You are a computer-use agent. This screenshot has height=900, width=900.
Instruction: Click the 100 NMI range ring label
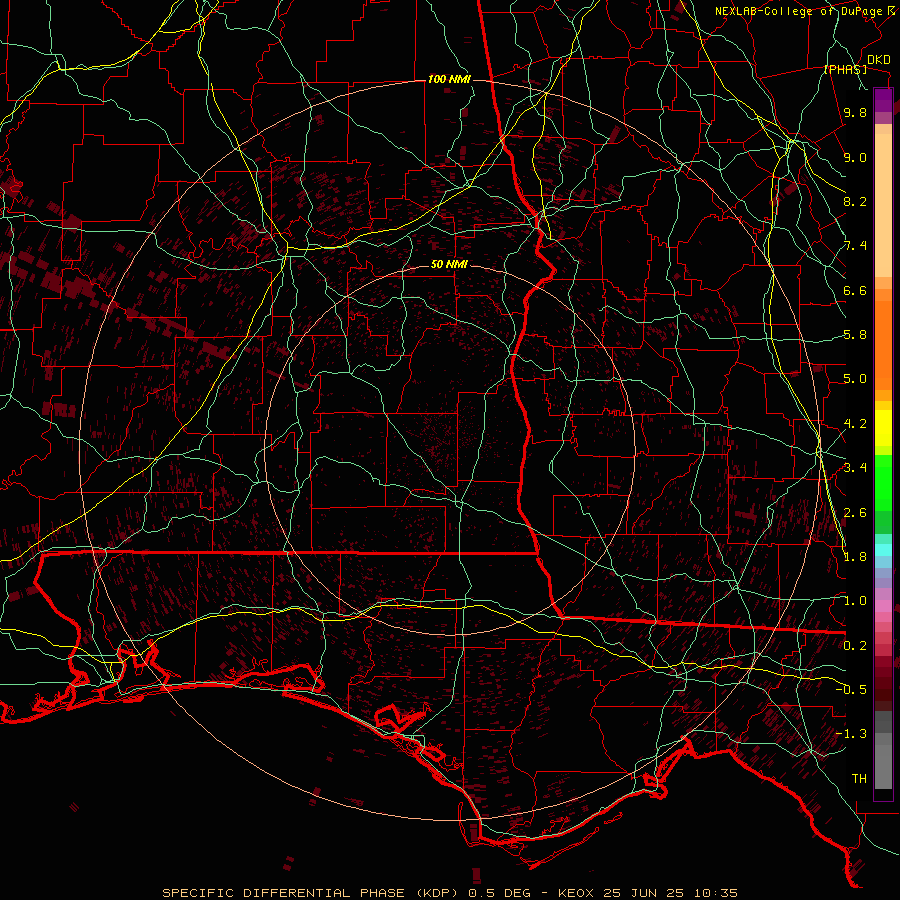pos(449,79)
